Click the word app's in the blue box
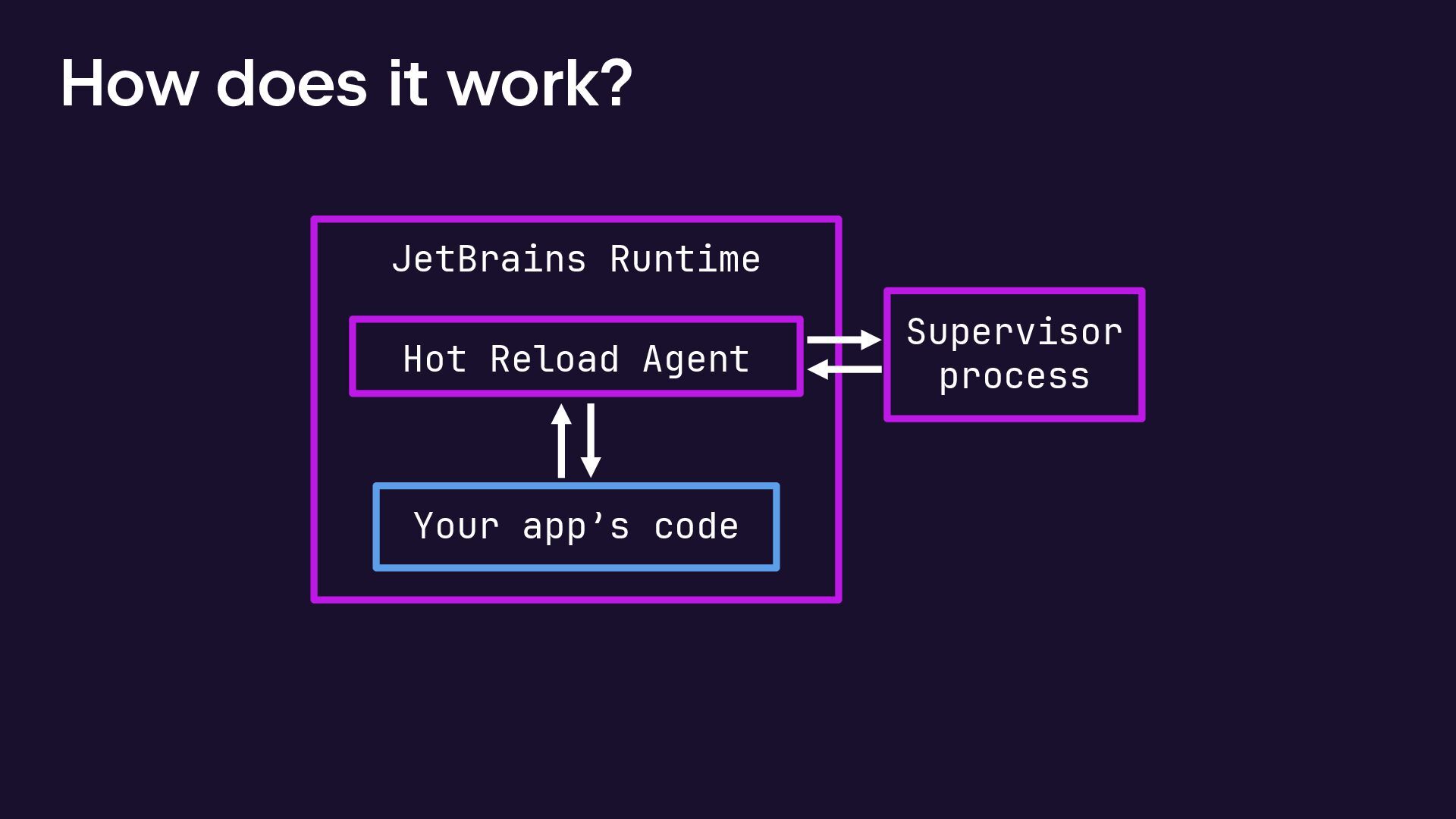1456x819 pixels. pyautogui.click(x=576, y=526)
